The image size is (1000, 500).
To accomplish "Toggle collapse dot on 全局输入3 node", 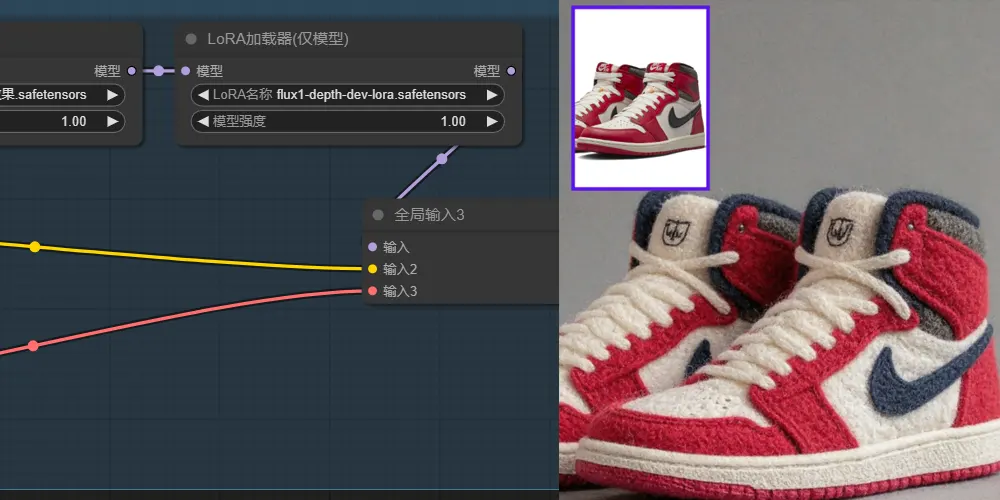I will point(378,215).
